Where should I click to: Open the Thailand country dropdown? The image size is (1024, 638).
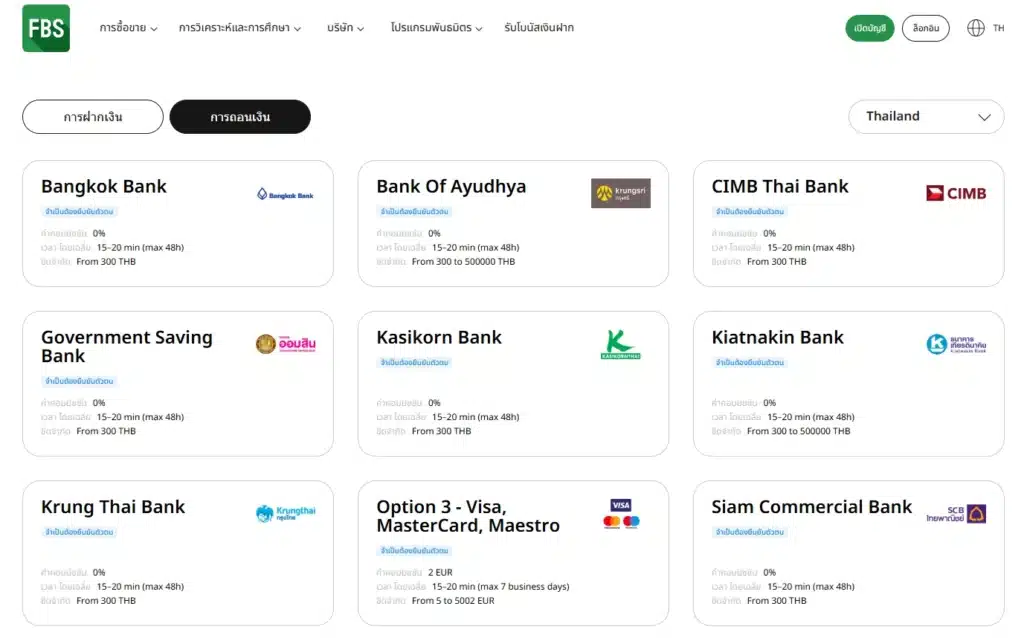tap(926, 116)
